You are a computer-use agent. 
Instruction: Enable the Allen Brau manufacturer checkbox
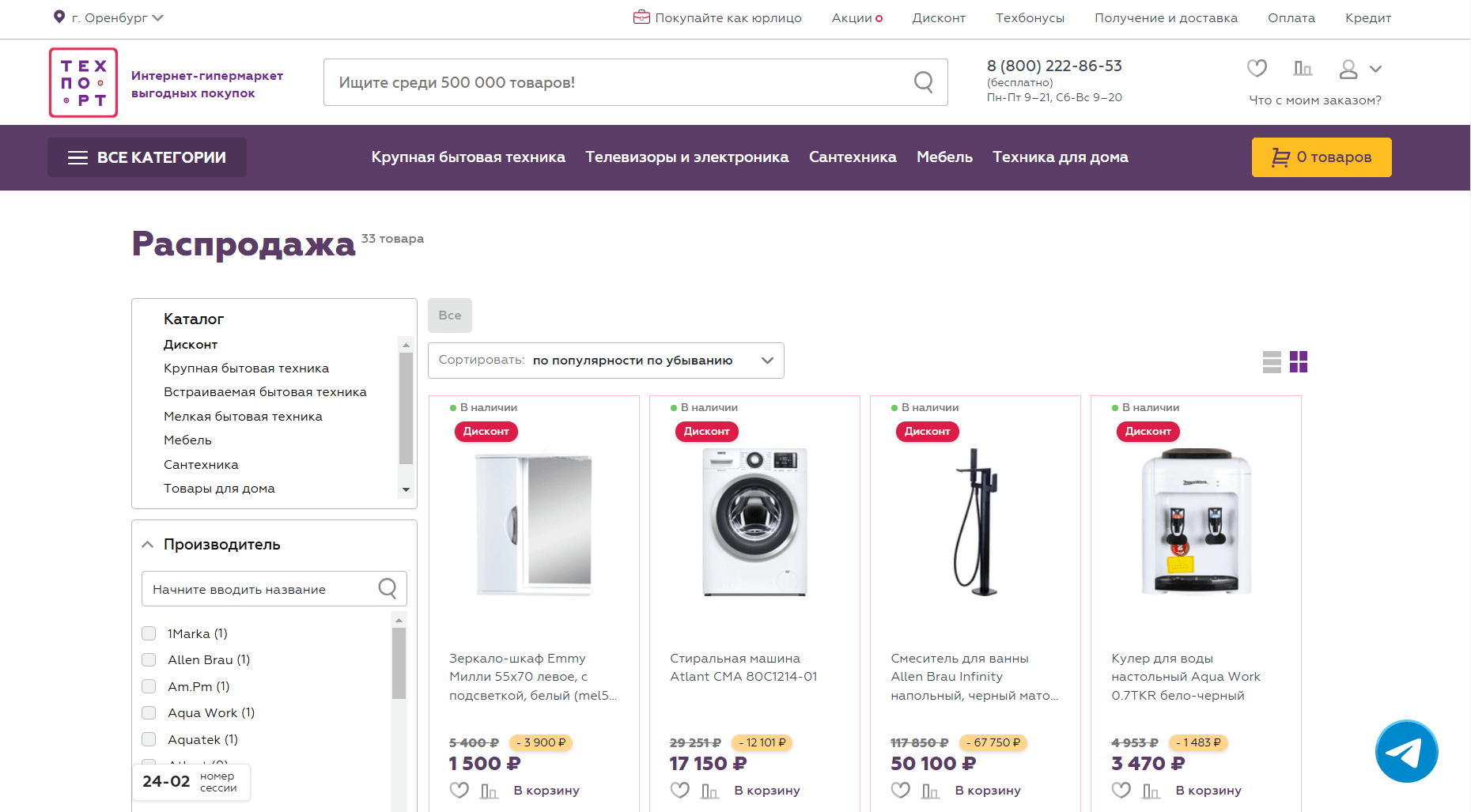coord(149,659)
